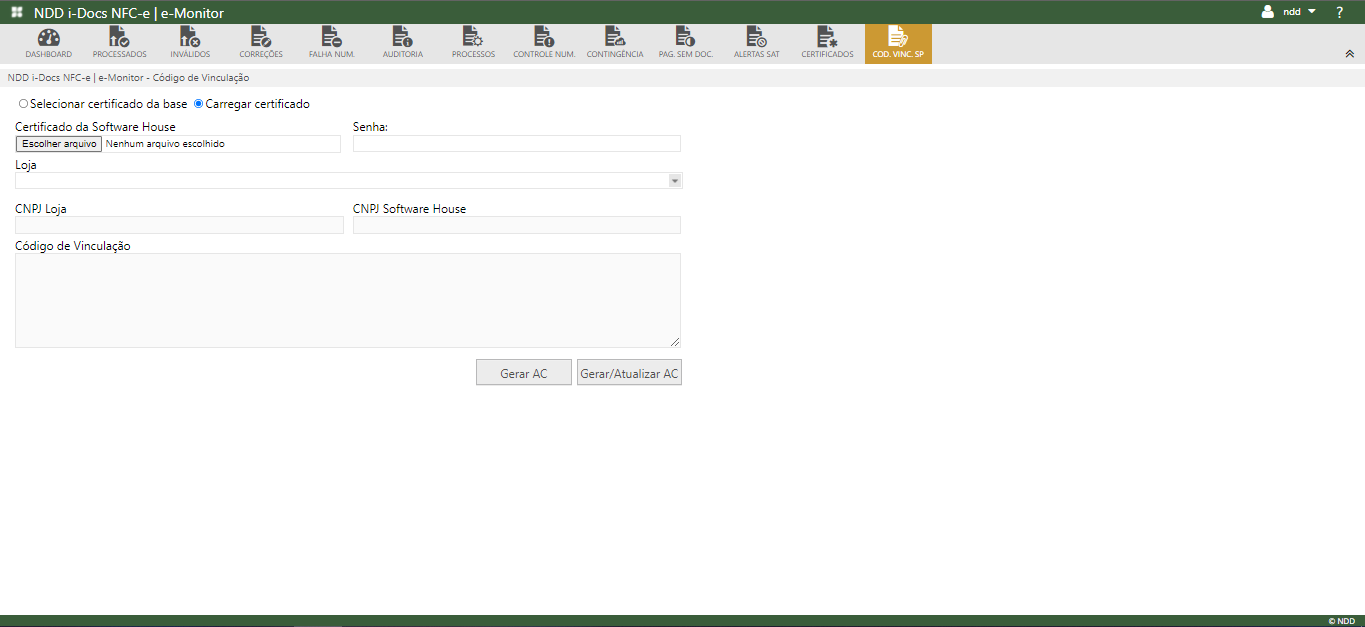
Task: Open Pag. Sem Doc. section
Action: click(685, 44)
